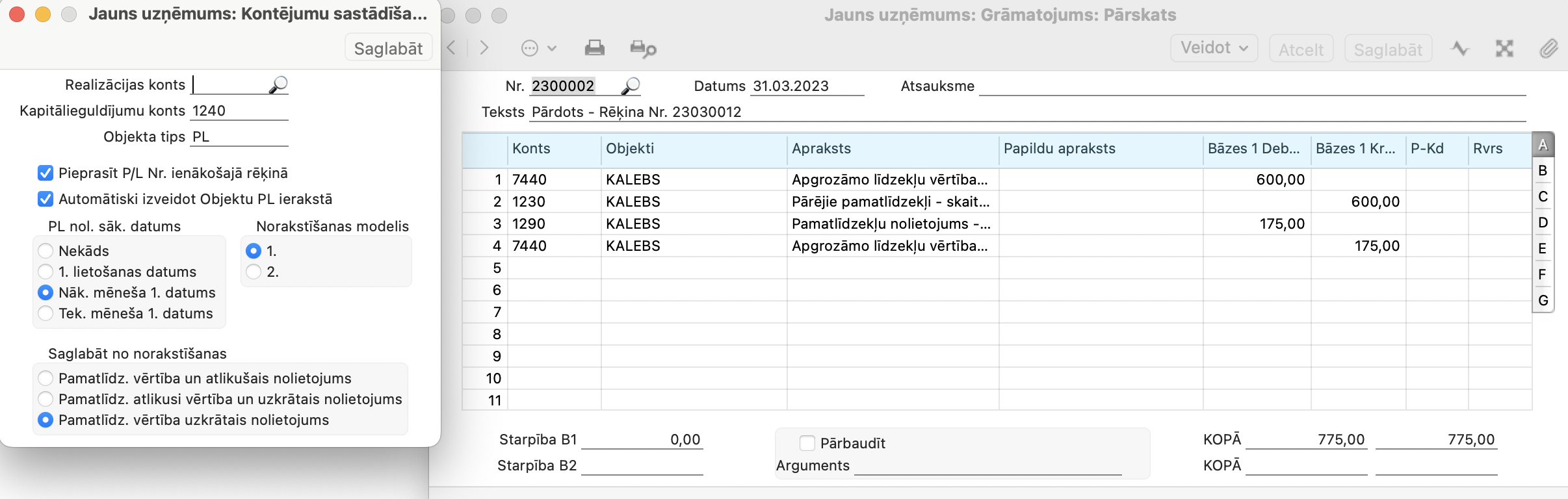Screen dimensions: 1568x499
Task: Toggle Automātiski izveidot Objektu PL ierakstā
Action: pos(46,199)
